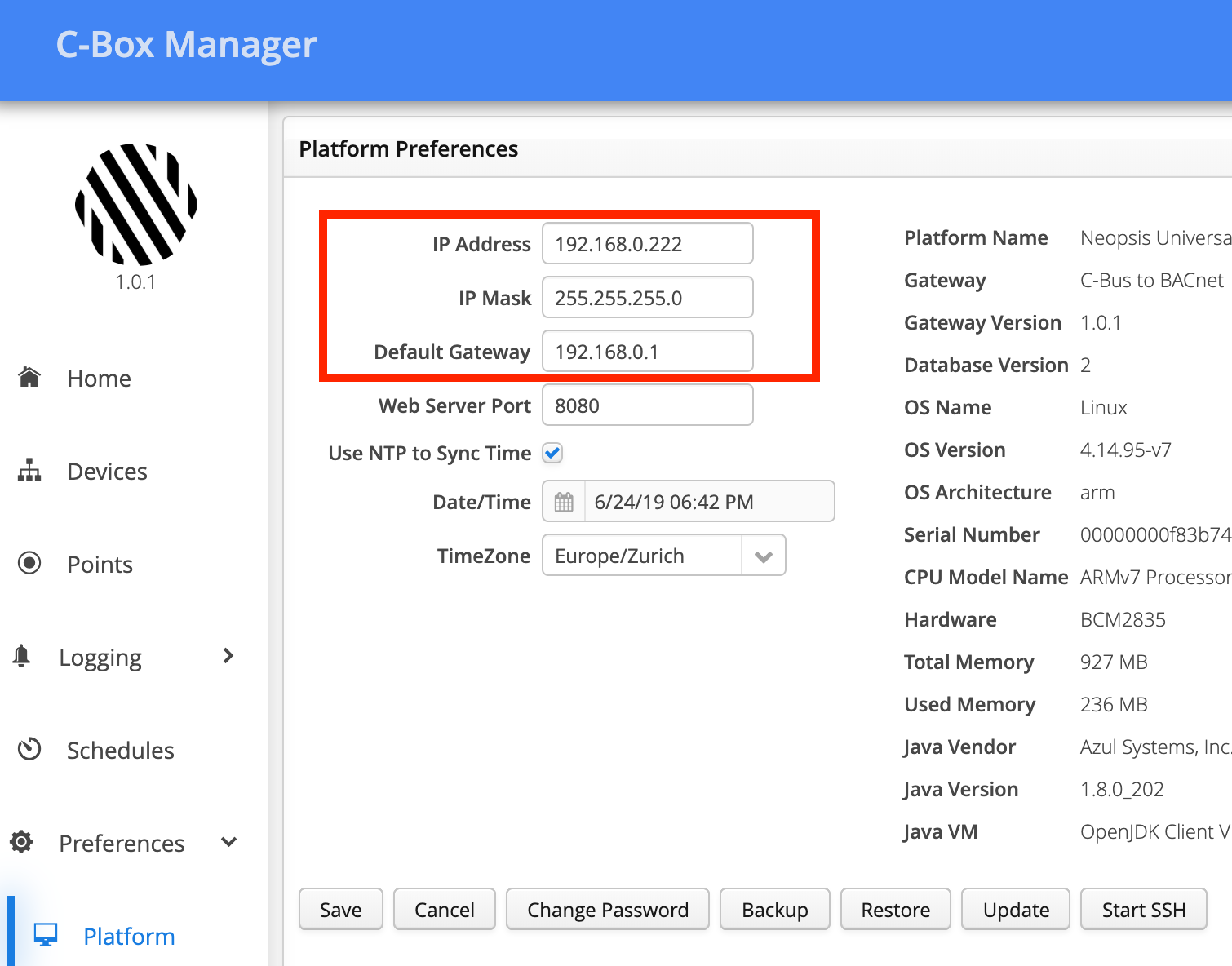Click the striped circle logo

tap(136, 205)
